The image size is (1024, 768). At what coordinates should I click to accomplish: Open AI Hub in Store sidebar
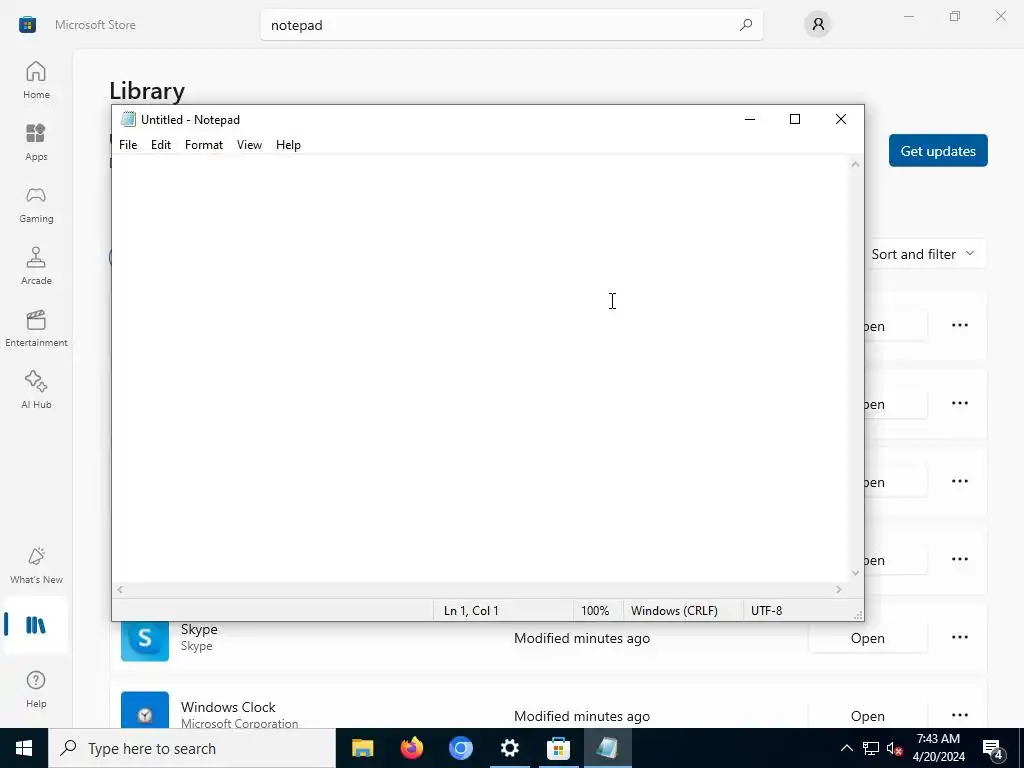coord(36,391)
